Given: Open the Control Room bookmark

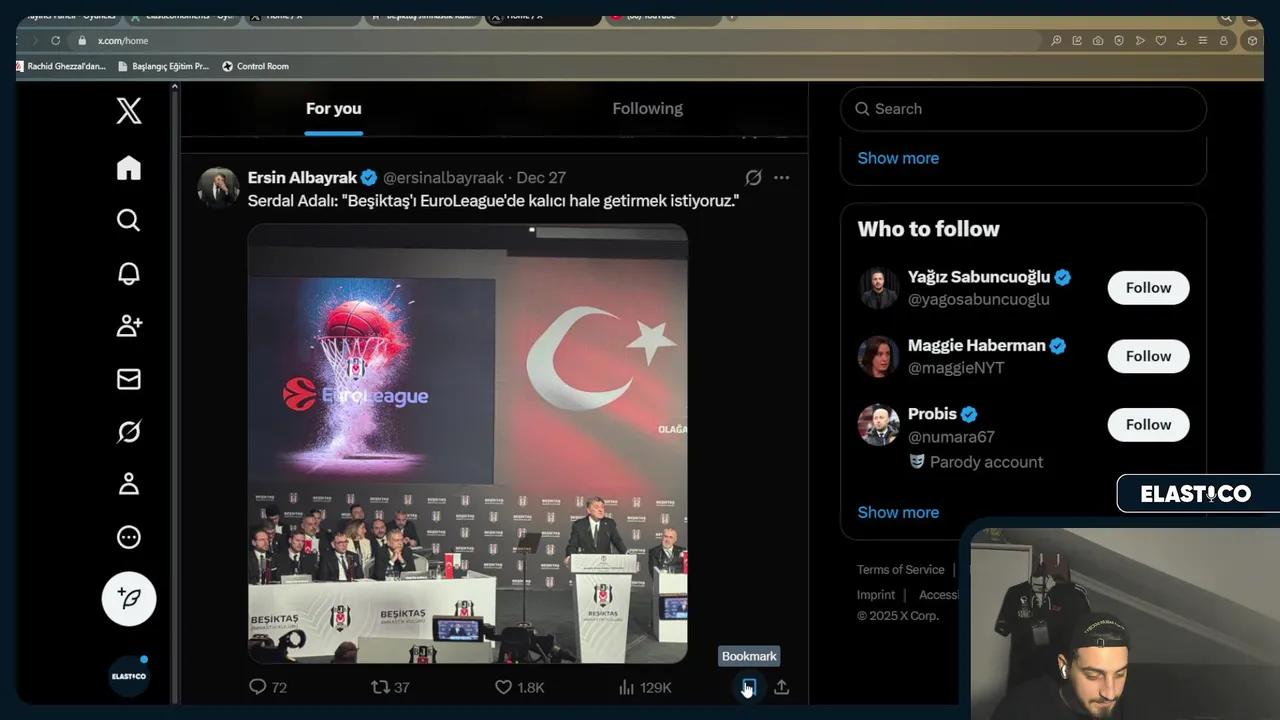Looking at the screenshot, I should (255, 66).
